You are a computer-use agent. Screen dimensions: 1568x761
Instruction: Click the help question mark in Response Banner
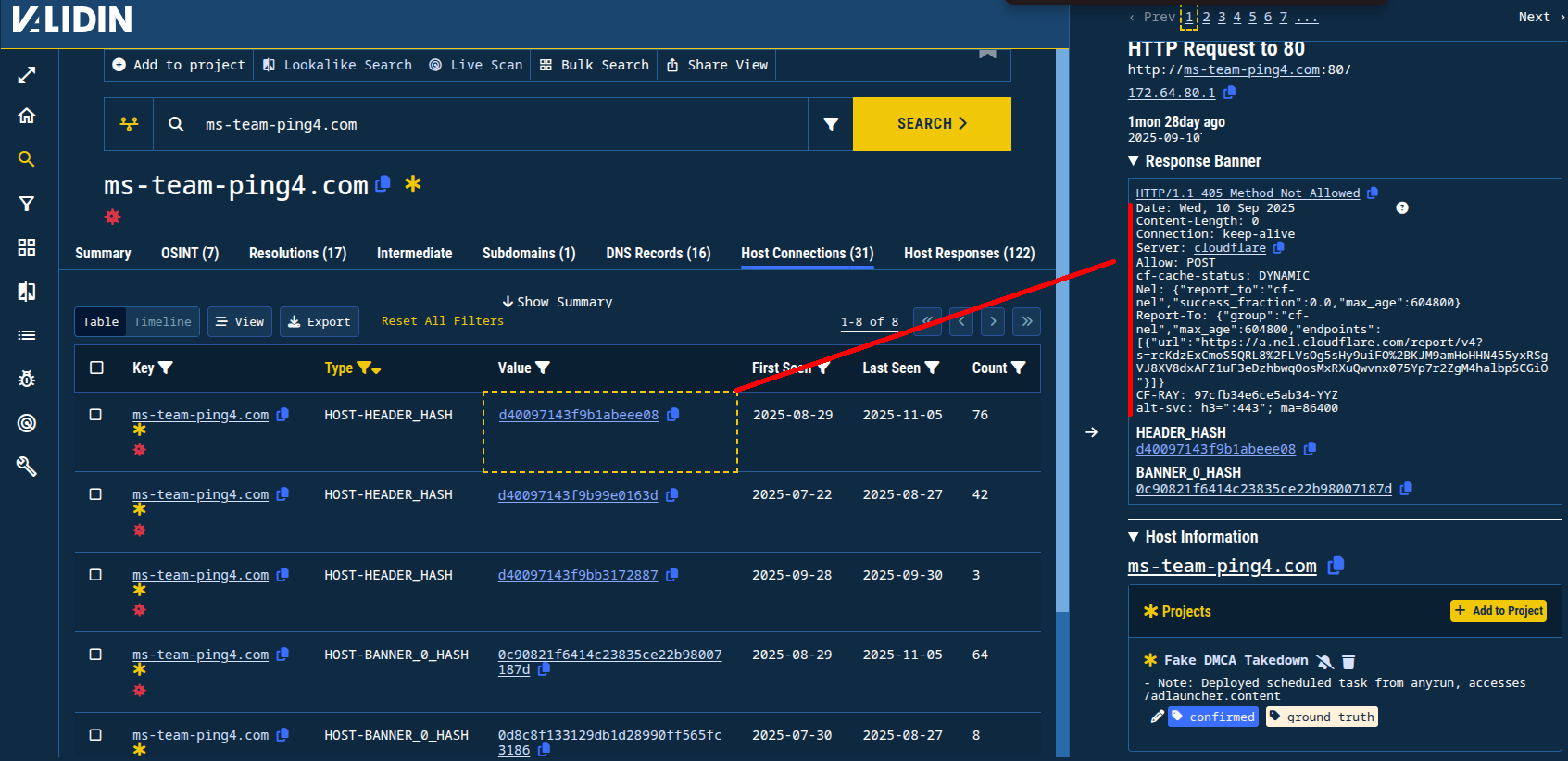1402,207
